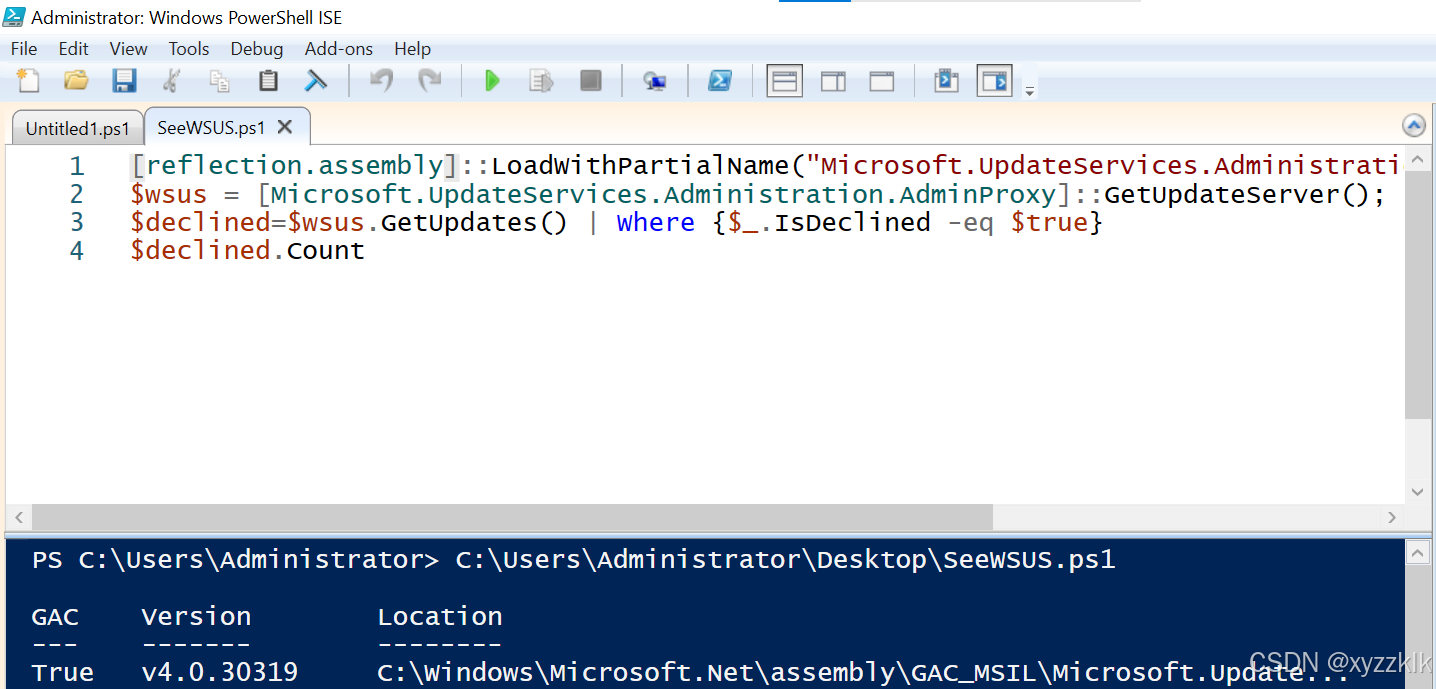The image size is (1436, 689).
Task: Toggle command add-on pane icon
Action: coord(995,81)
